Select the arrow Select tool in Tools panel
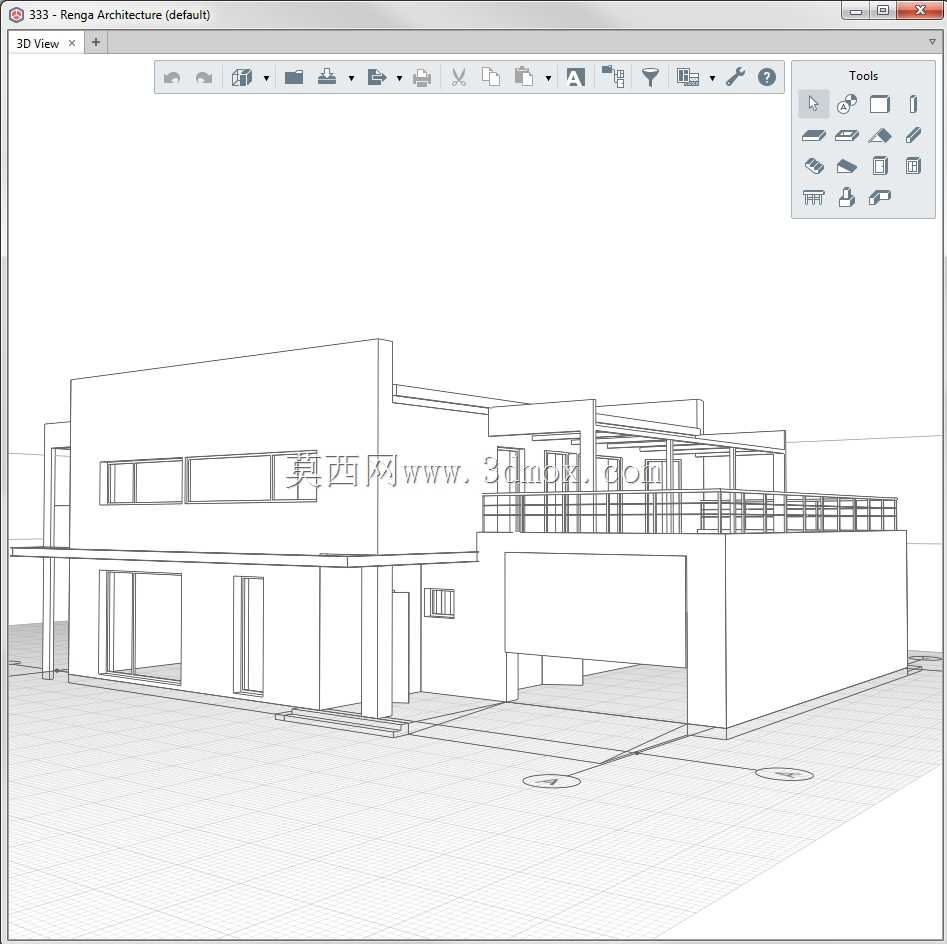 pyautogui.click(x=814, y=104)
